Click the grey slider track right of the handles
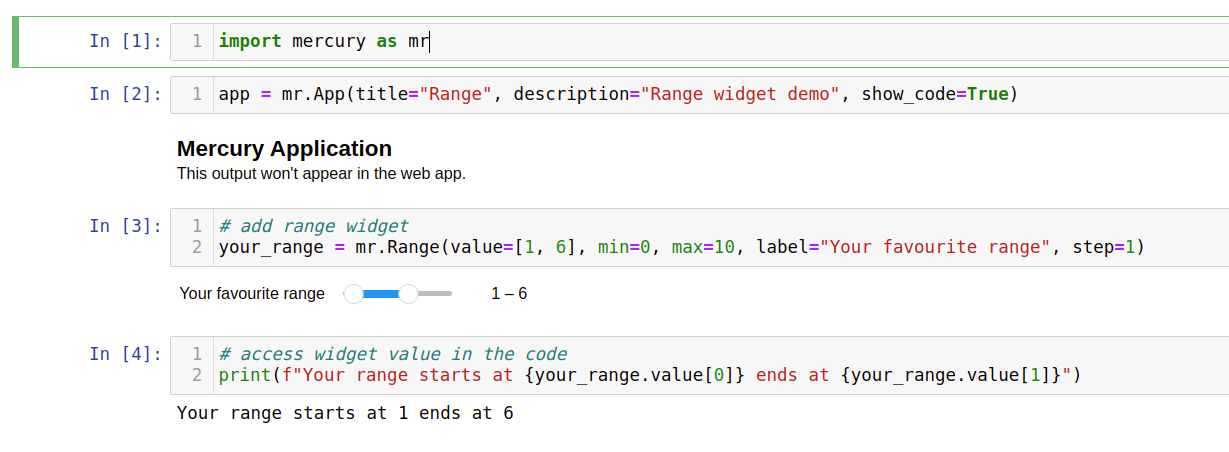The image size is (1229, 452). pos(434,294)
